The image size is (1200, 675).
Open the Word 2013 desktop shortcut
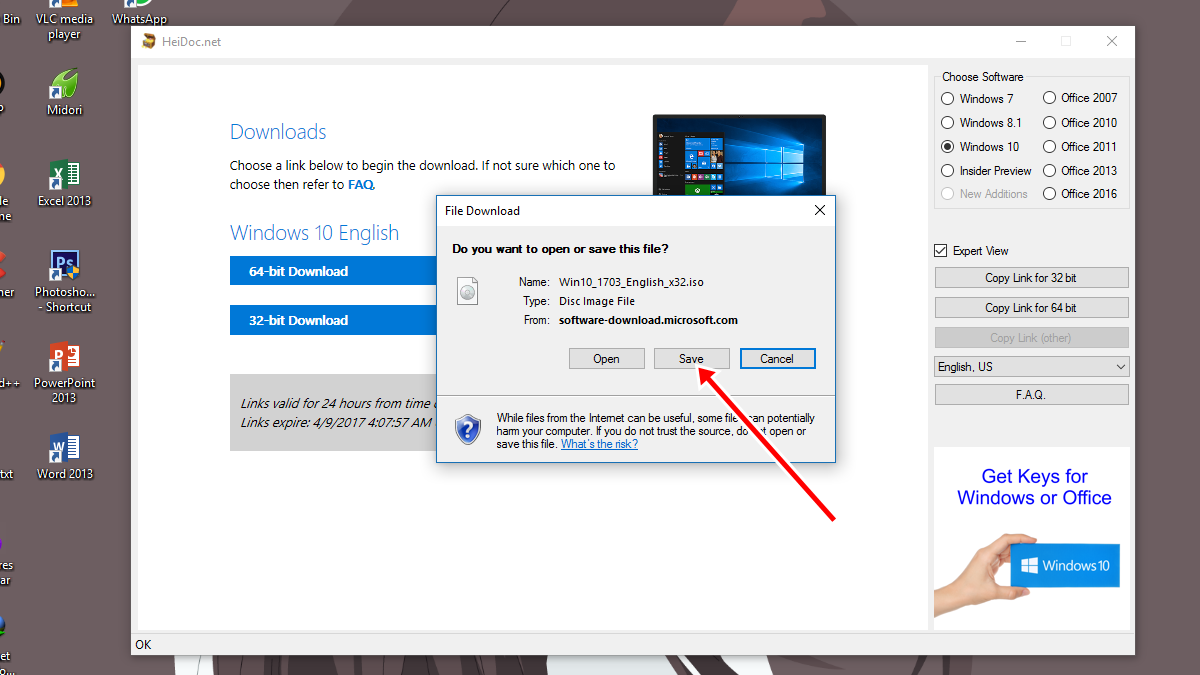click(64, 449)
